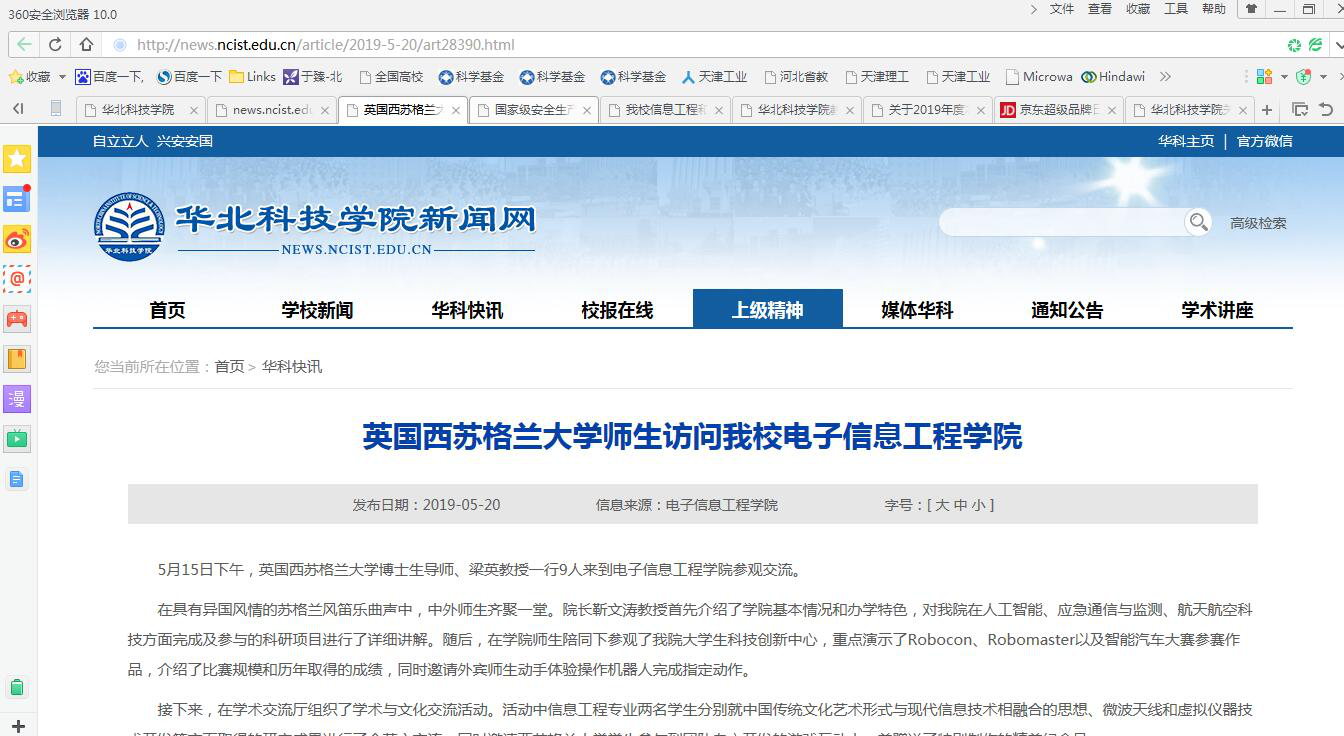Switch to the 国家级安全生产 tab
Viewport: 1344px width, 736px height.
[532, 110]
